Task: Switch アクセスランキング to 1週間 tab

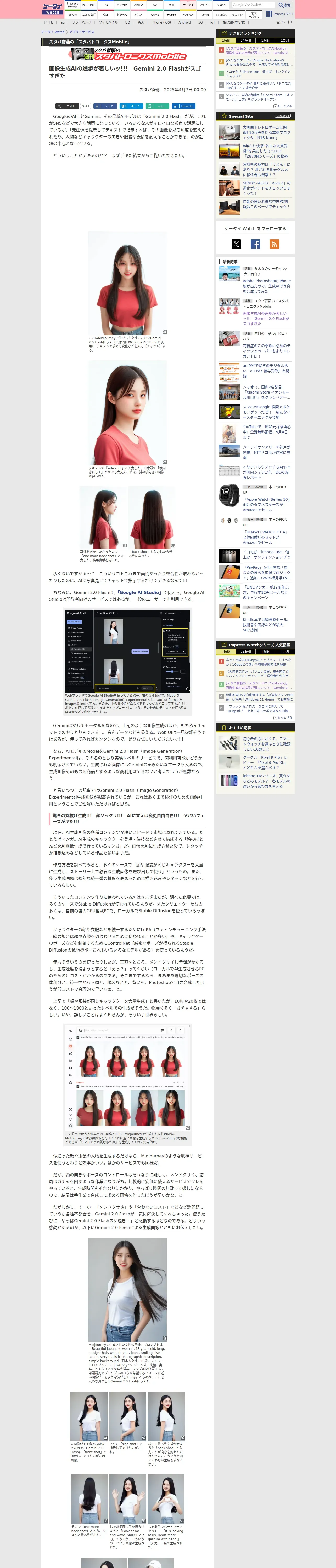Action: (265, 40)
